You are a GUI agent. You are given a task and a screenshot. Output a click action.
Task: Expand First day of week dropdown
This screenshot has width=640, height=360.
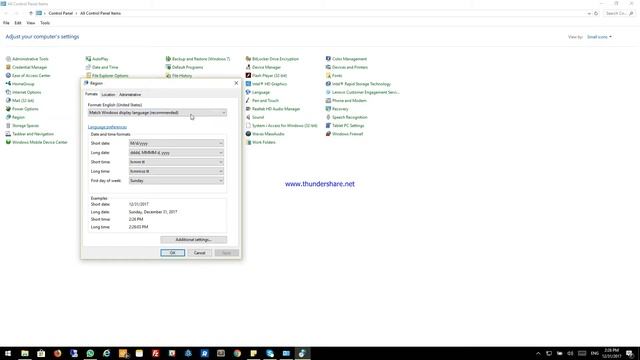[176, 180]
